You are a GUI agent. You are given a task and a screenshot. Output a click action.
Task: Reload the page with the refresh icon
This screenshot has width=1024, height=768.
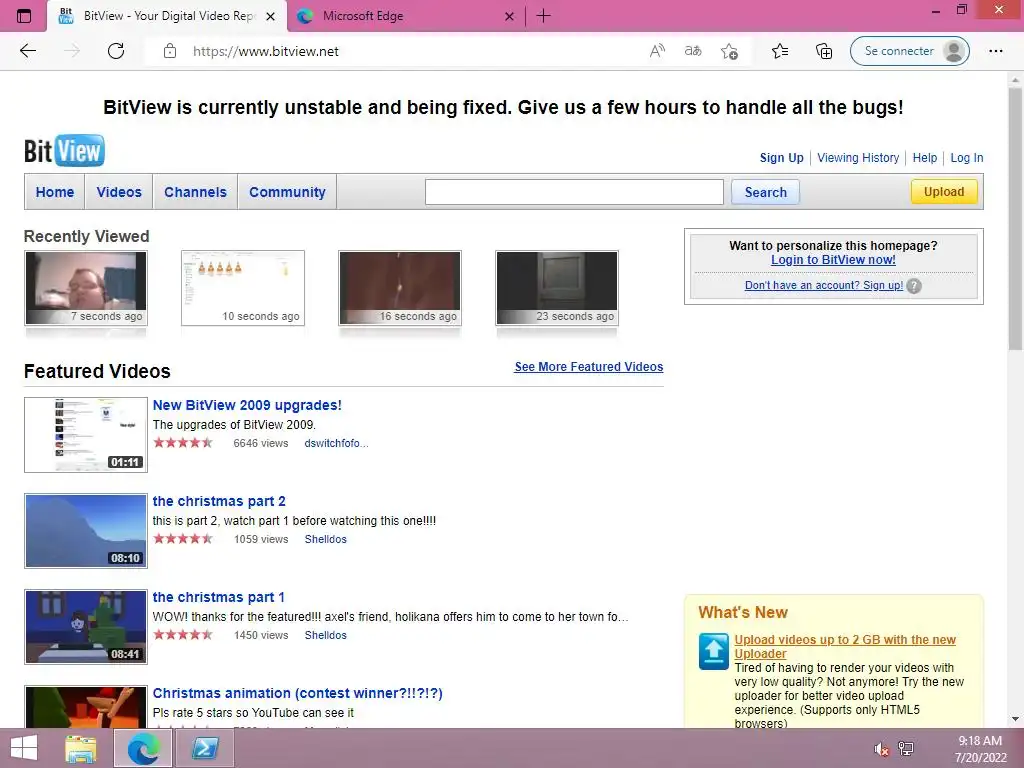point(116,51)
